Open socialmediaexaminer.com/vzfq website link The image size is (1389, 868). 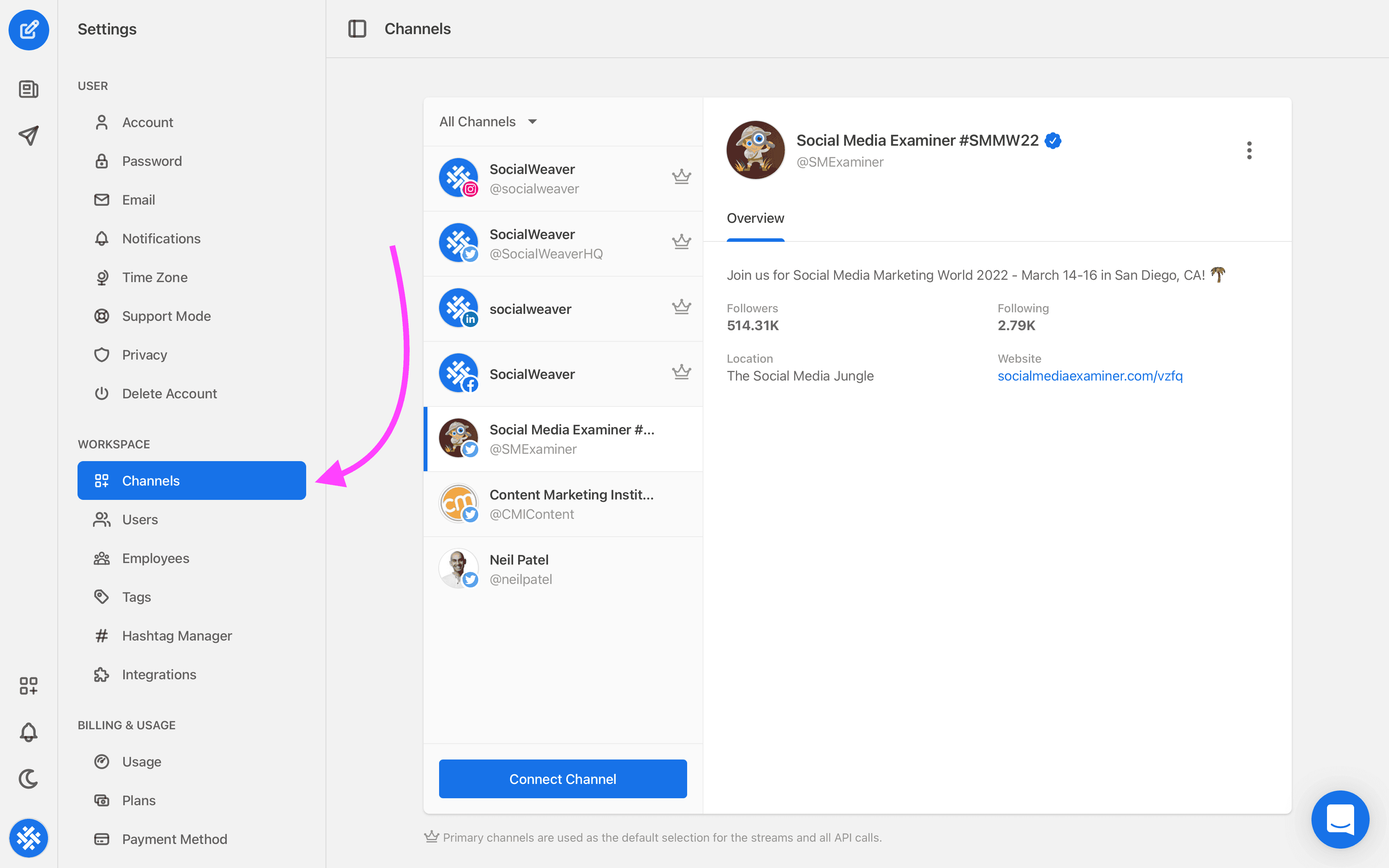click(x=1090, y=376)
